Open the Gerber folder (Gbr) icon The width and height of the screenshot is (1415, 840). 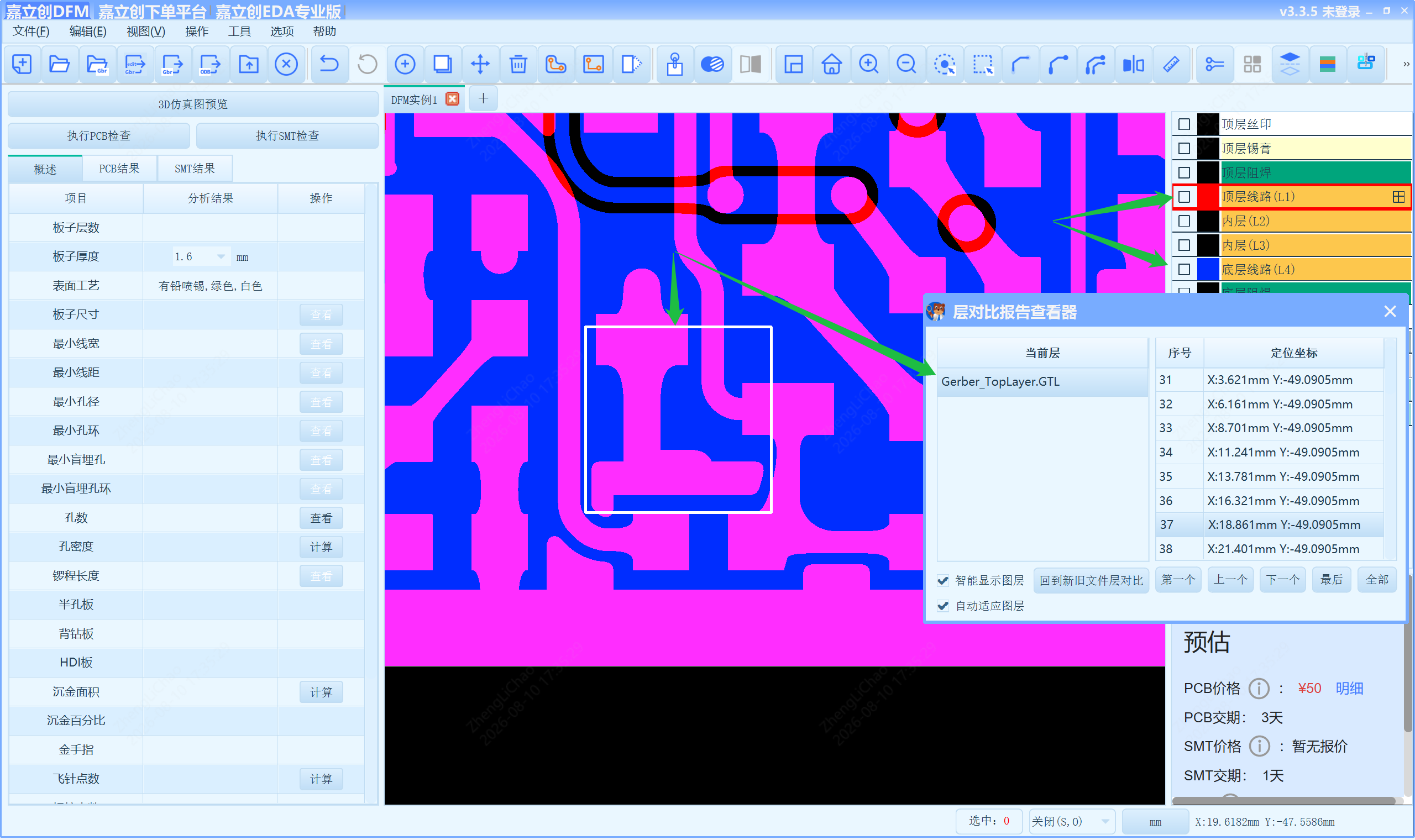(x=97, y=64)
